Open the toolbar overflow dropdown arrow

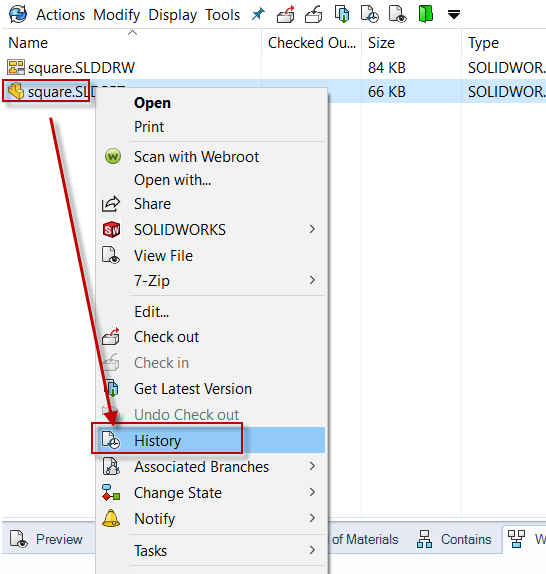[x=454, y=15]
